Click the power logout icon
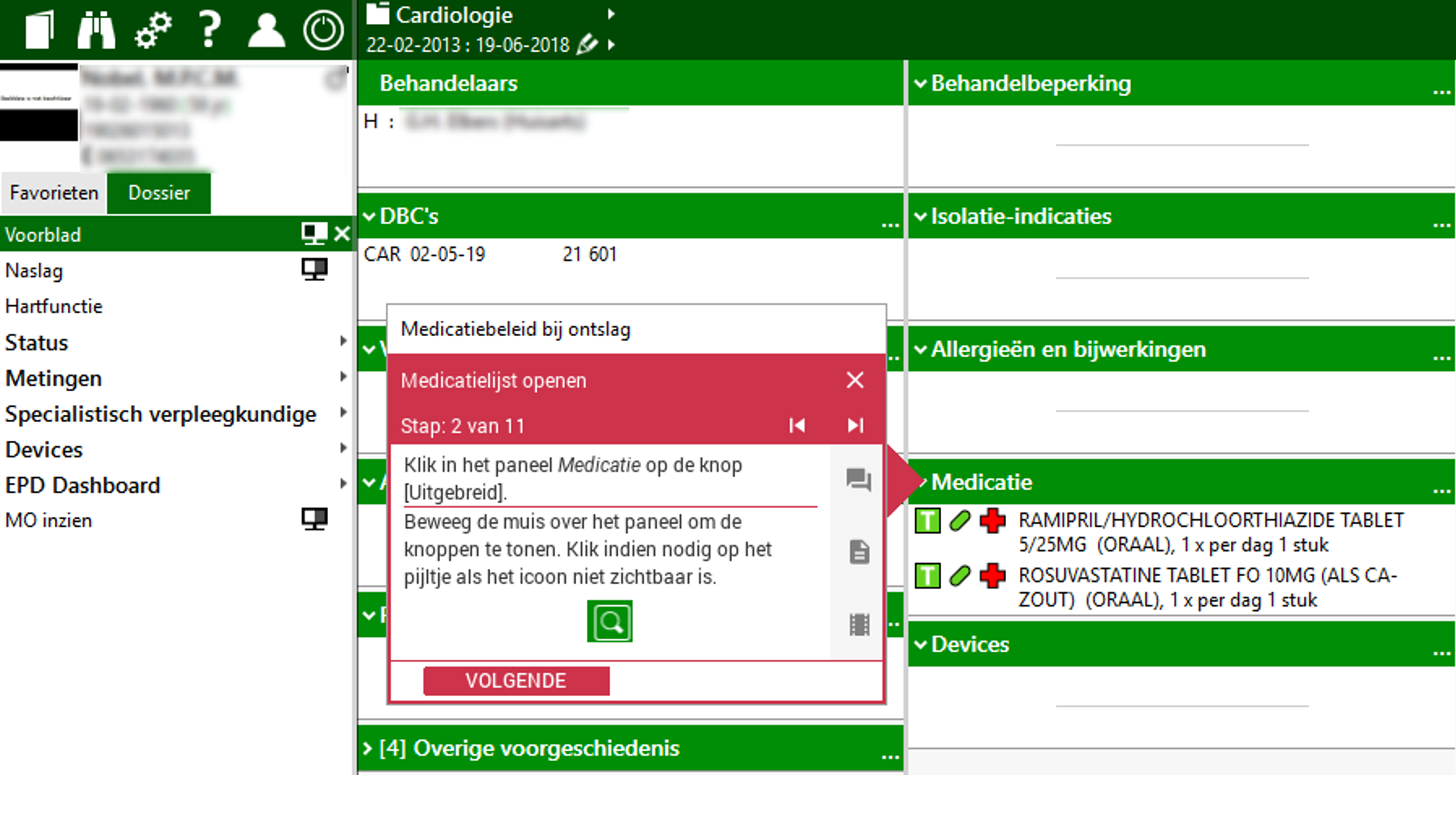The image size is (1456, 819). pos(323,30)
